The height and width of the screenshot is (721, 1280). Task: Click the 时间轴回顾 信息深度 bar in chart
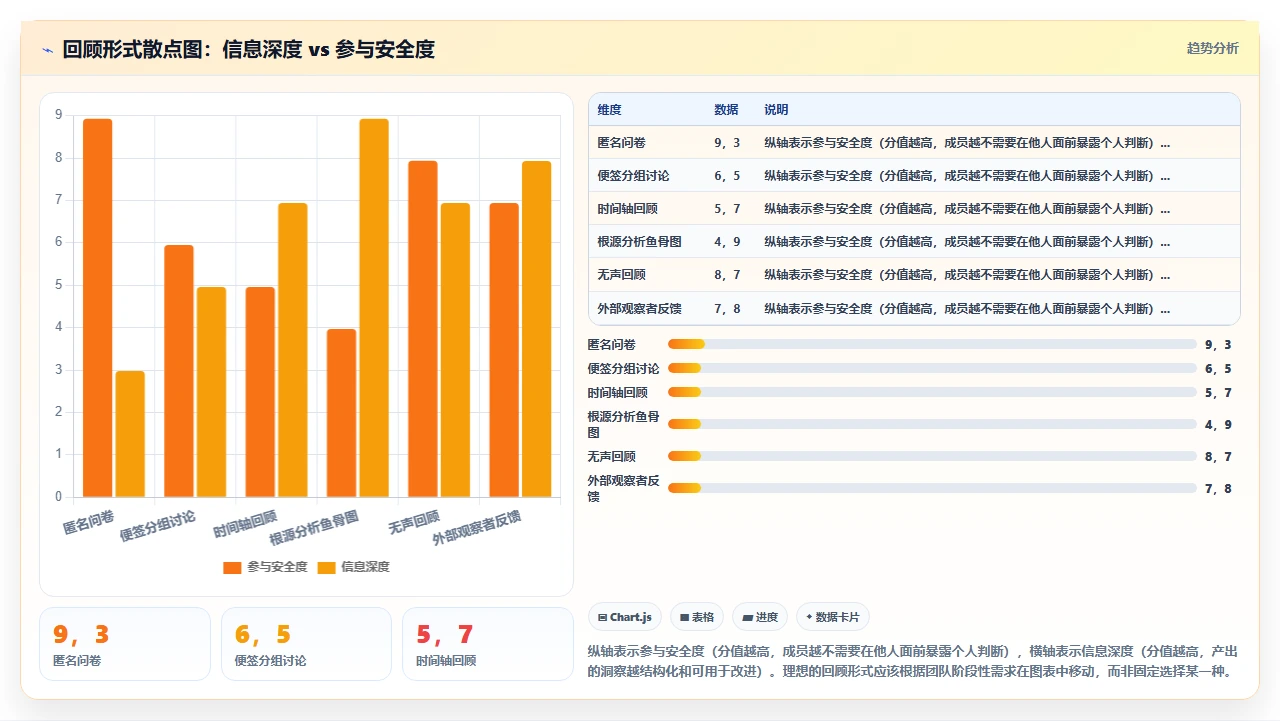pyautogui.click(x=293, y=350)
